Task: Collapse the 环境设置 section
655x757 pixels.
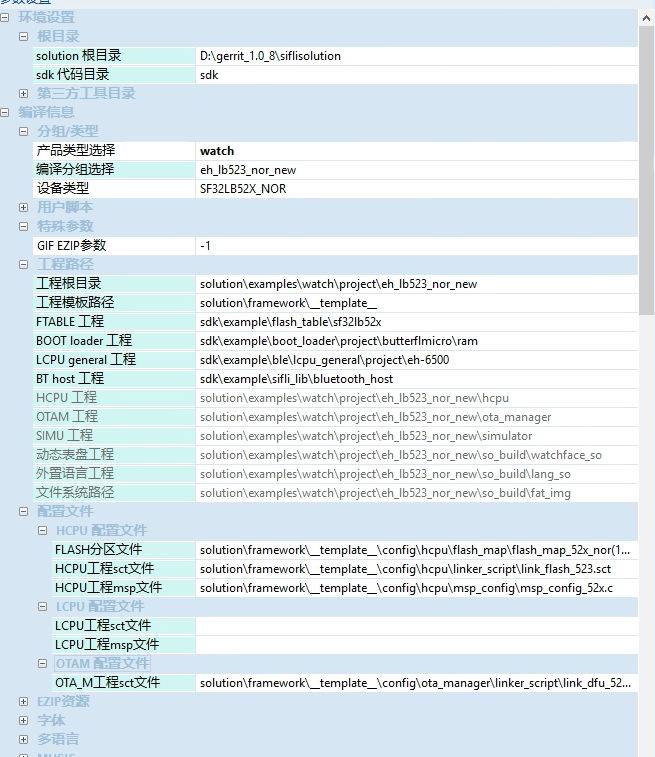Action: [5, 17]
